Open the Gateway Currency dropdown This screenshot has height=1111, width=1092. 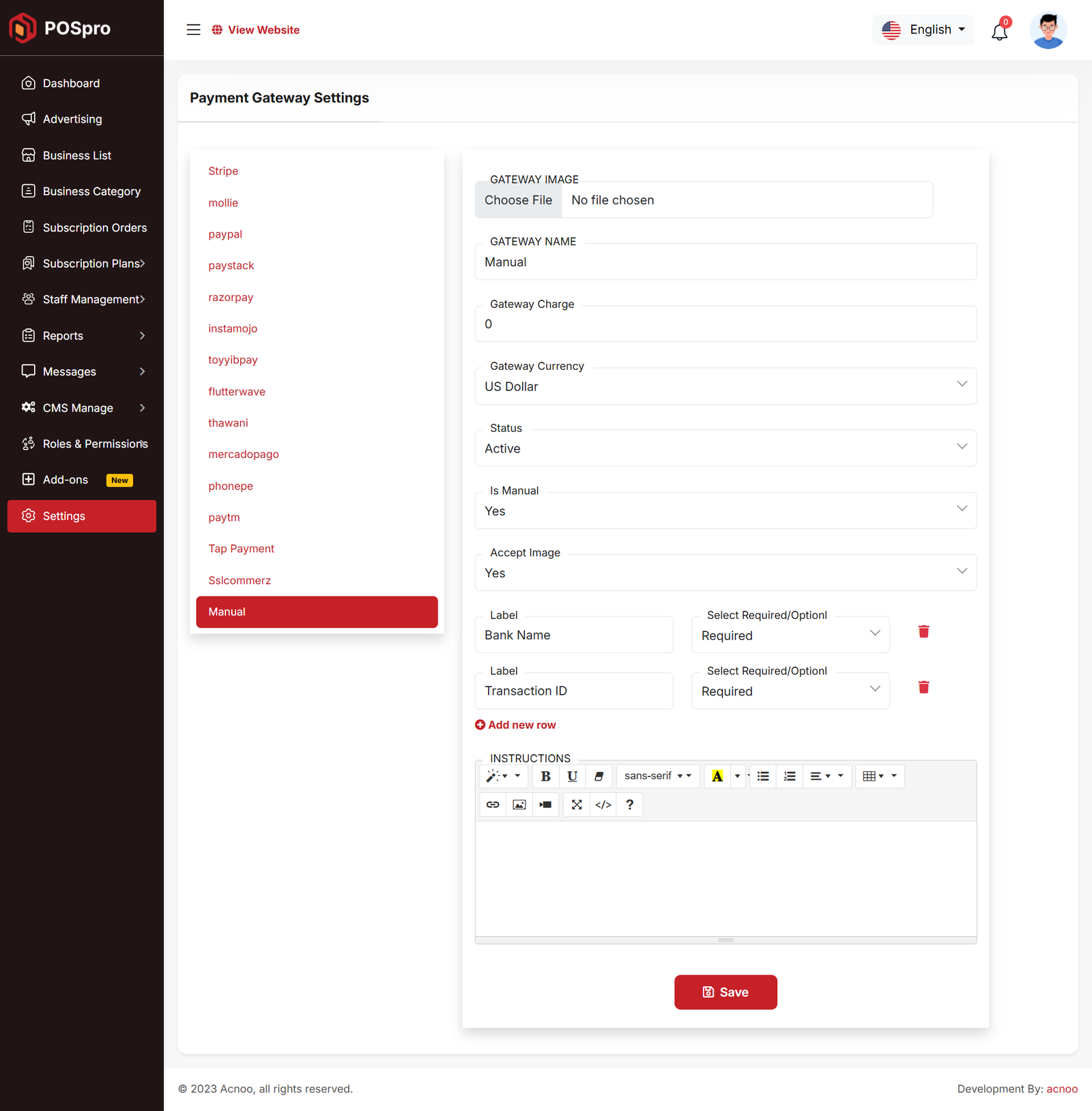tap(725, 386)
